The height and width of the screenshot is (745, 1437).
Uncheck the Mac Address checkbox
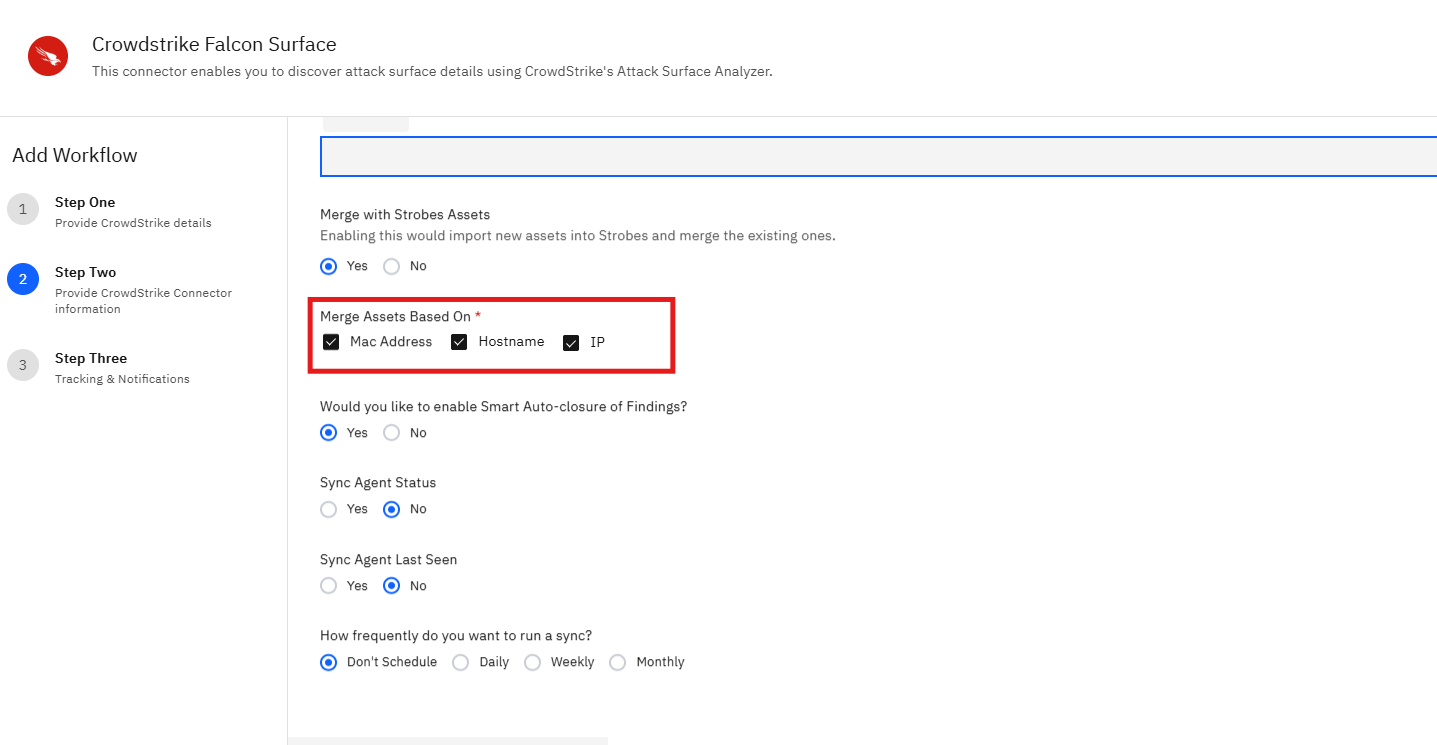331,342
